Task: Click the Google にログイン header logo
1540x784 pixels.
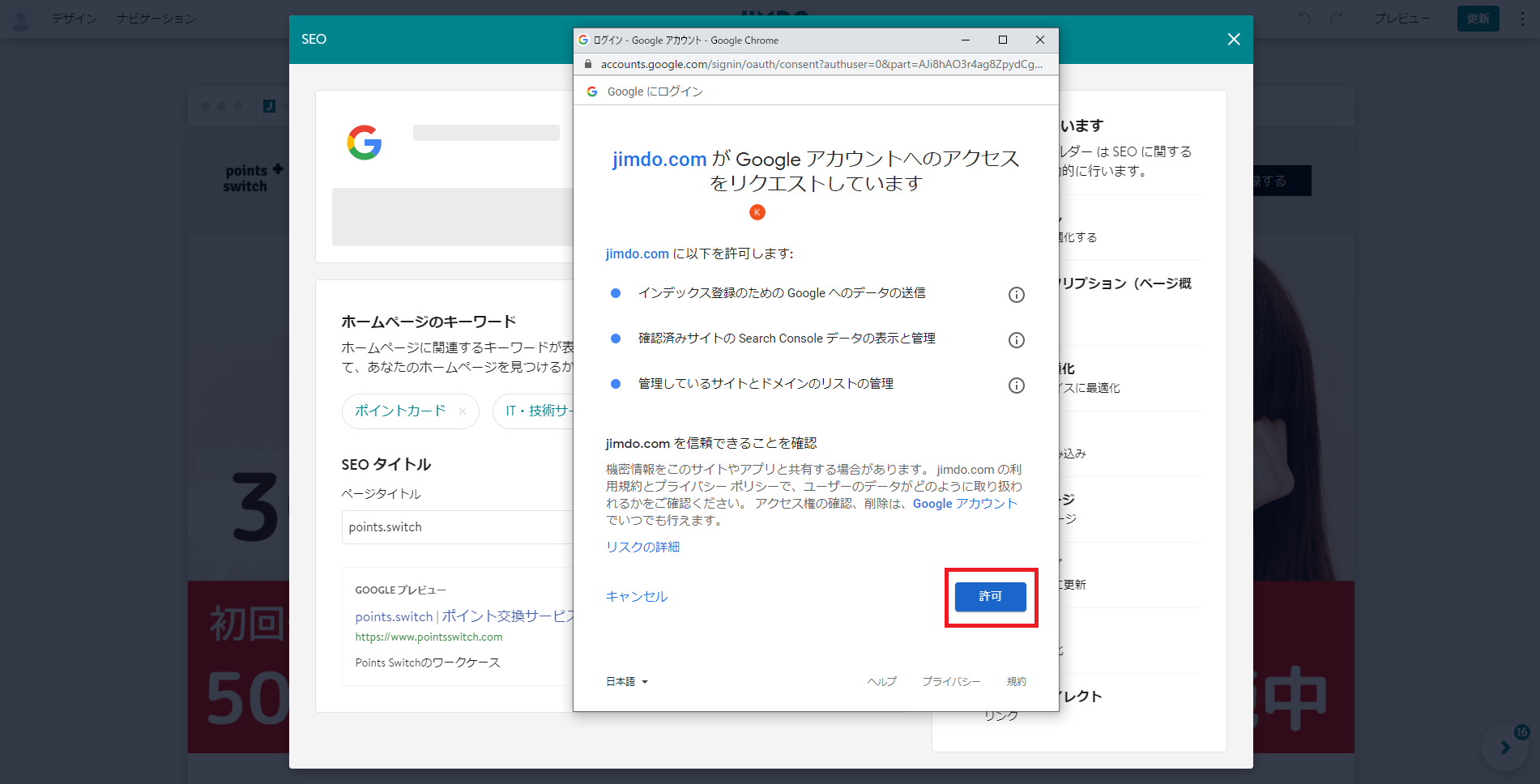Action: (x=592, y=92)
